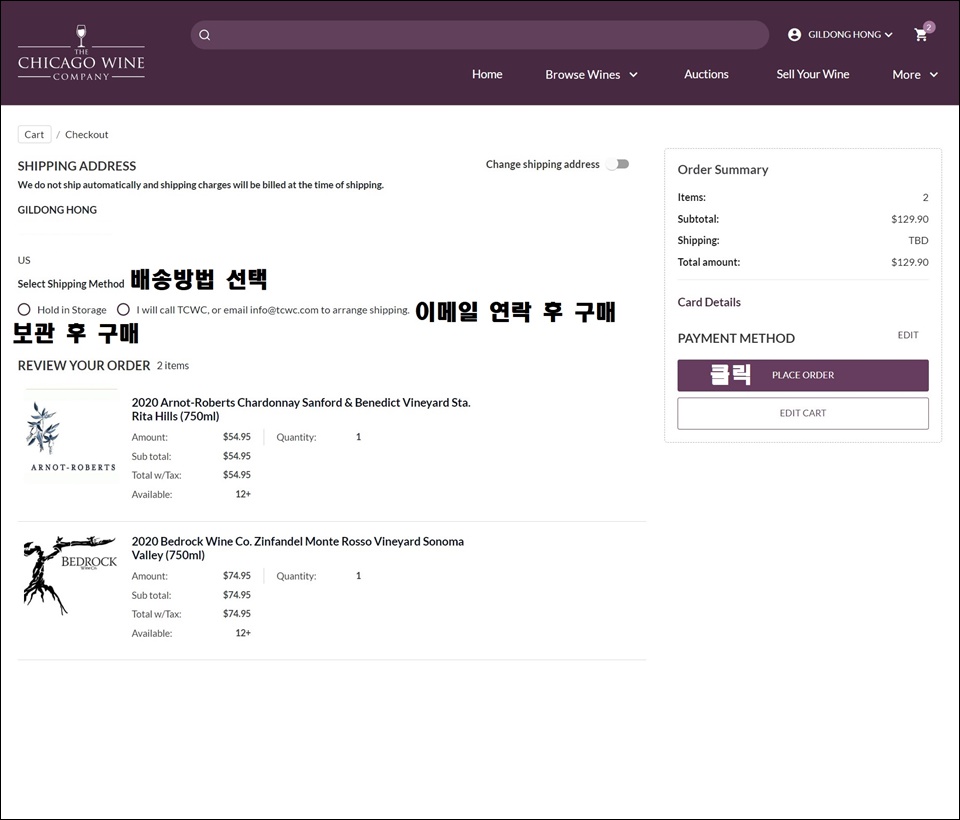Screen dimensions: 960x820
Task: Click the 2 items count text
Action: (173, 366)
